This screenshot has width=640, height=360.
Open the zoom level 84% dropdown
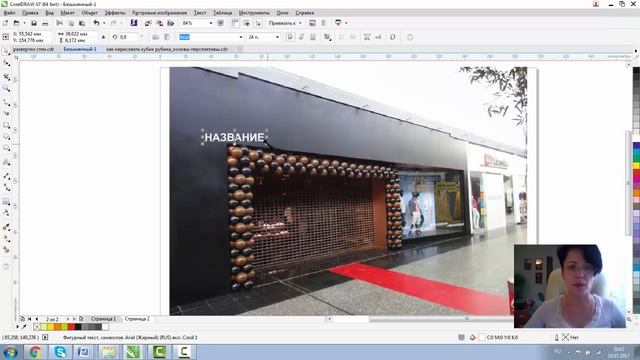(x=211, y=23)
